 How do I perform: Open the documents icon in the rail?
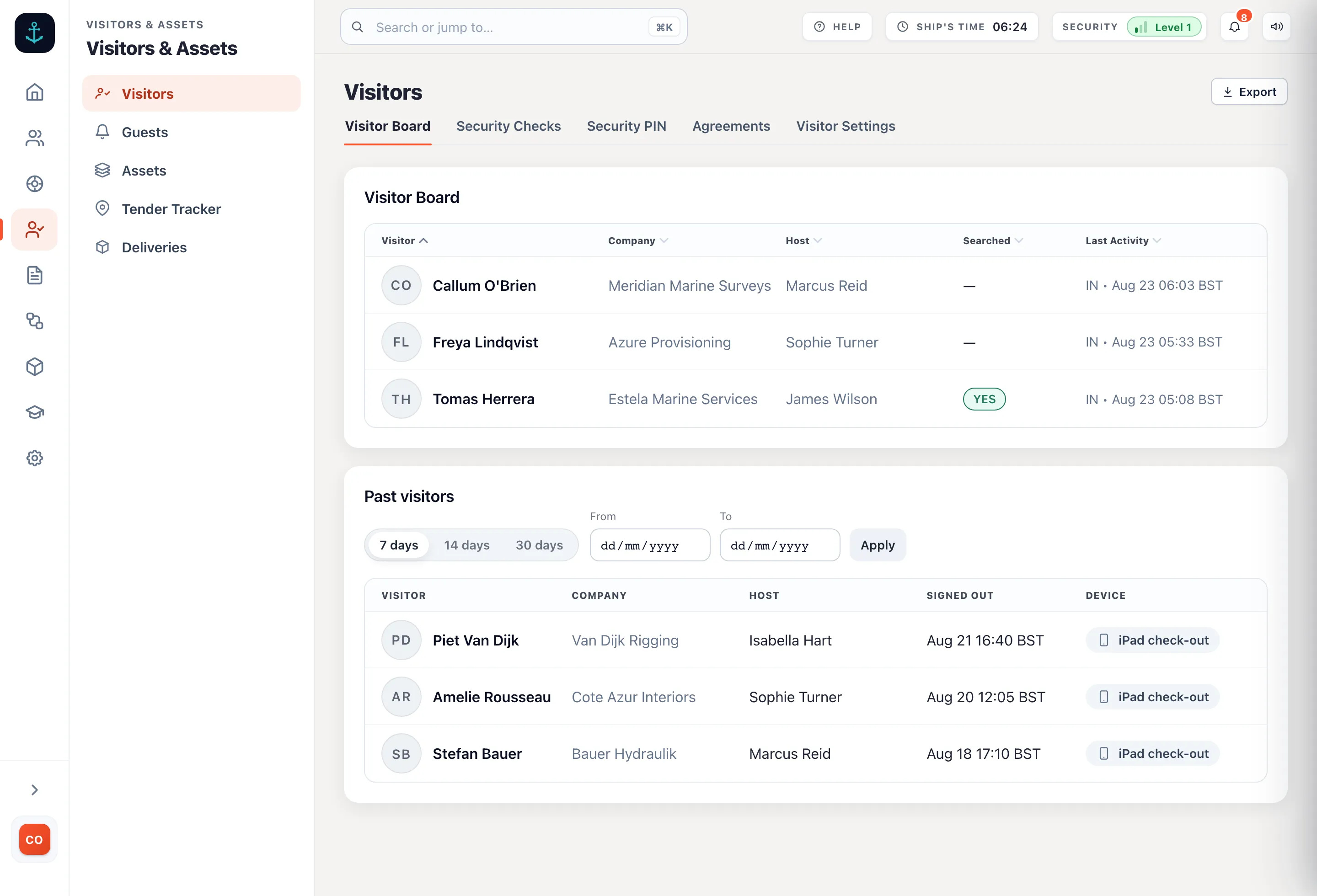point(35,275)
